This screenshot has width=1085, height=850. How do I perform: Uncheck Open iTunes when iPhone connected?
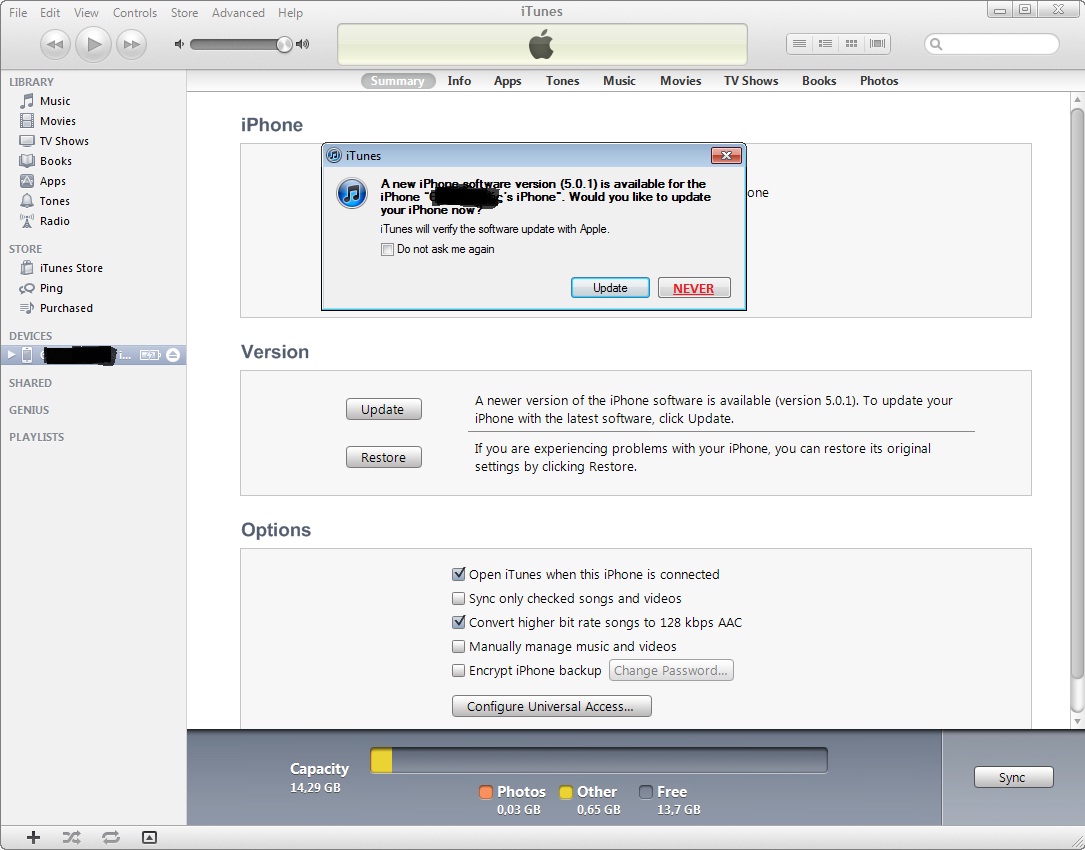(x=458, y=574)
